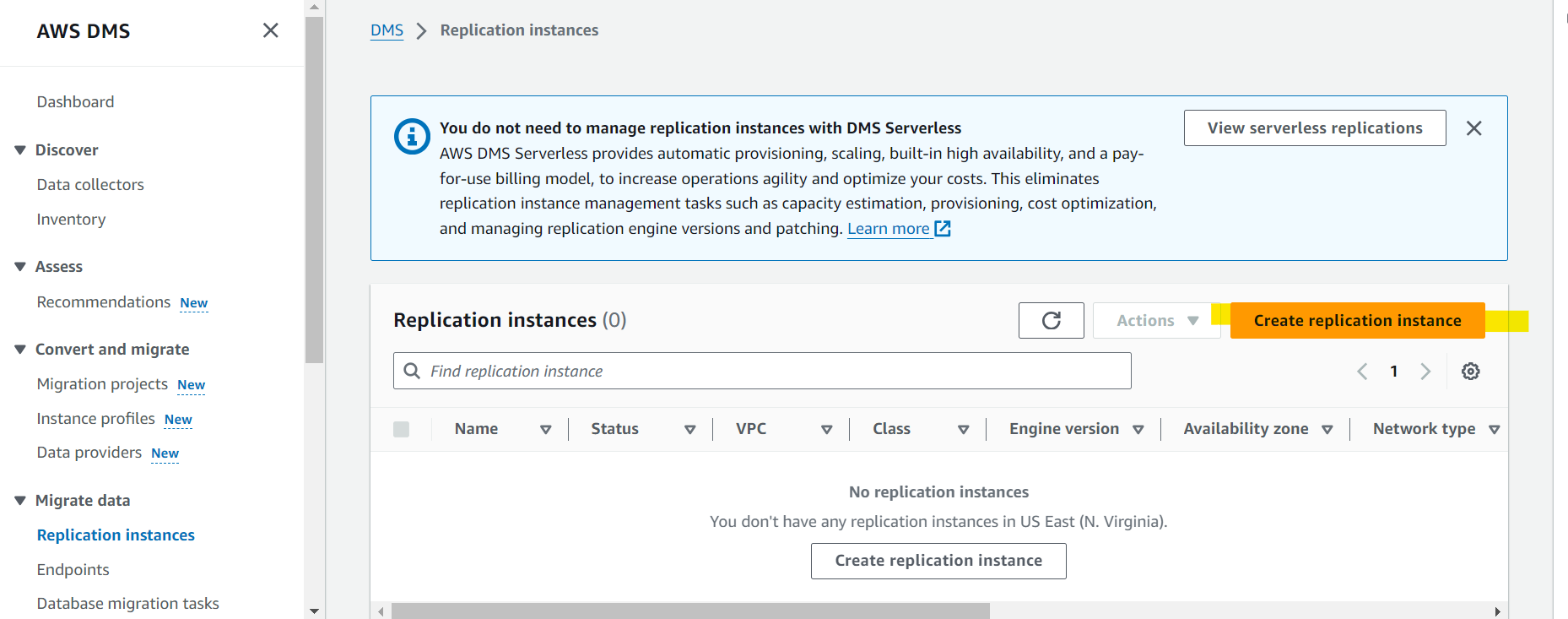
Task: Open Database migration tasks
Action: tap(127, 603)
